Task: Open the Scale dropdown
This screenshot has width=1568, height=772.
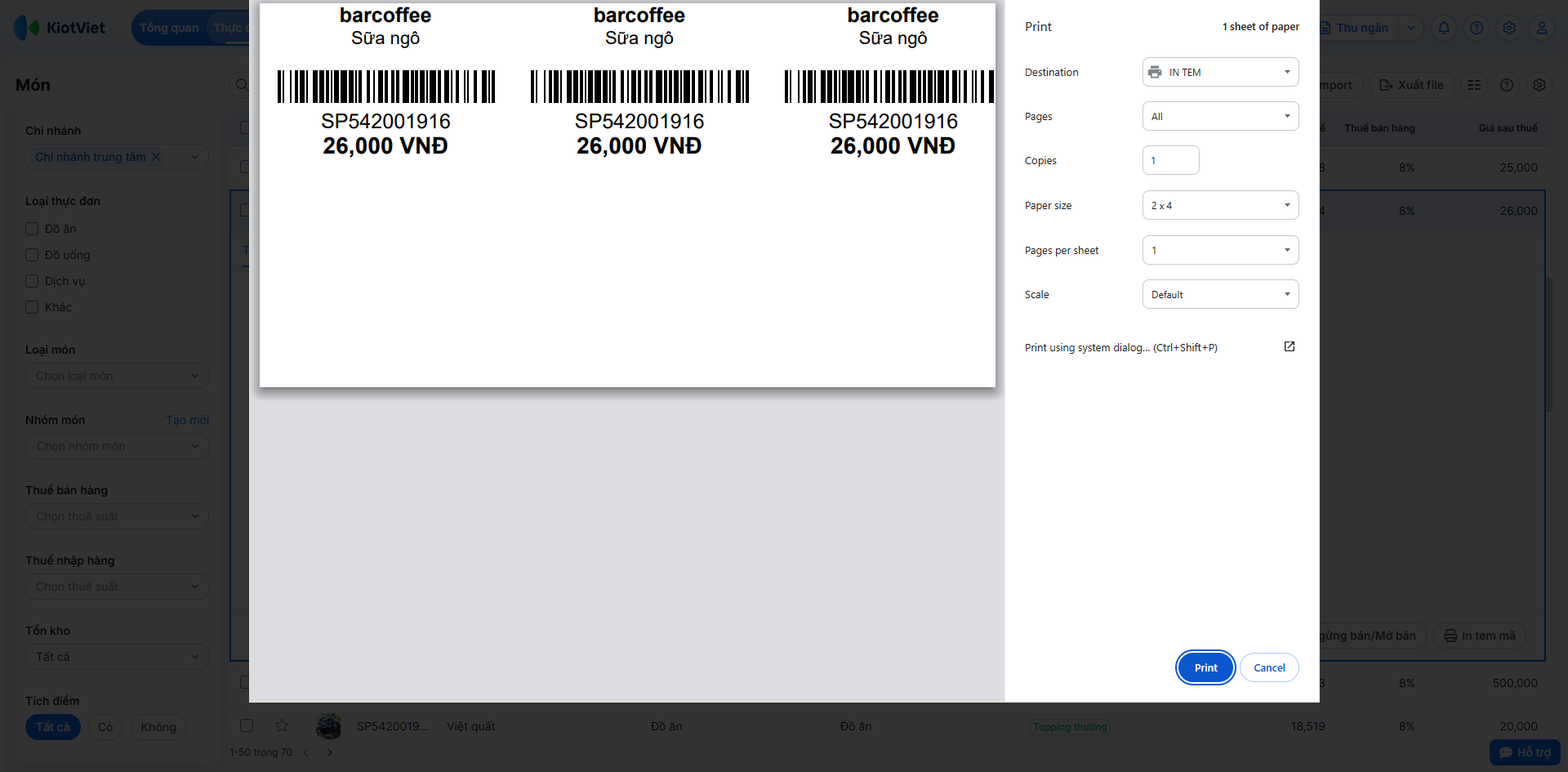Action: pyautogui.click(x=1220, y=294)
